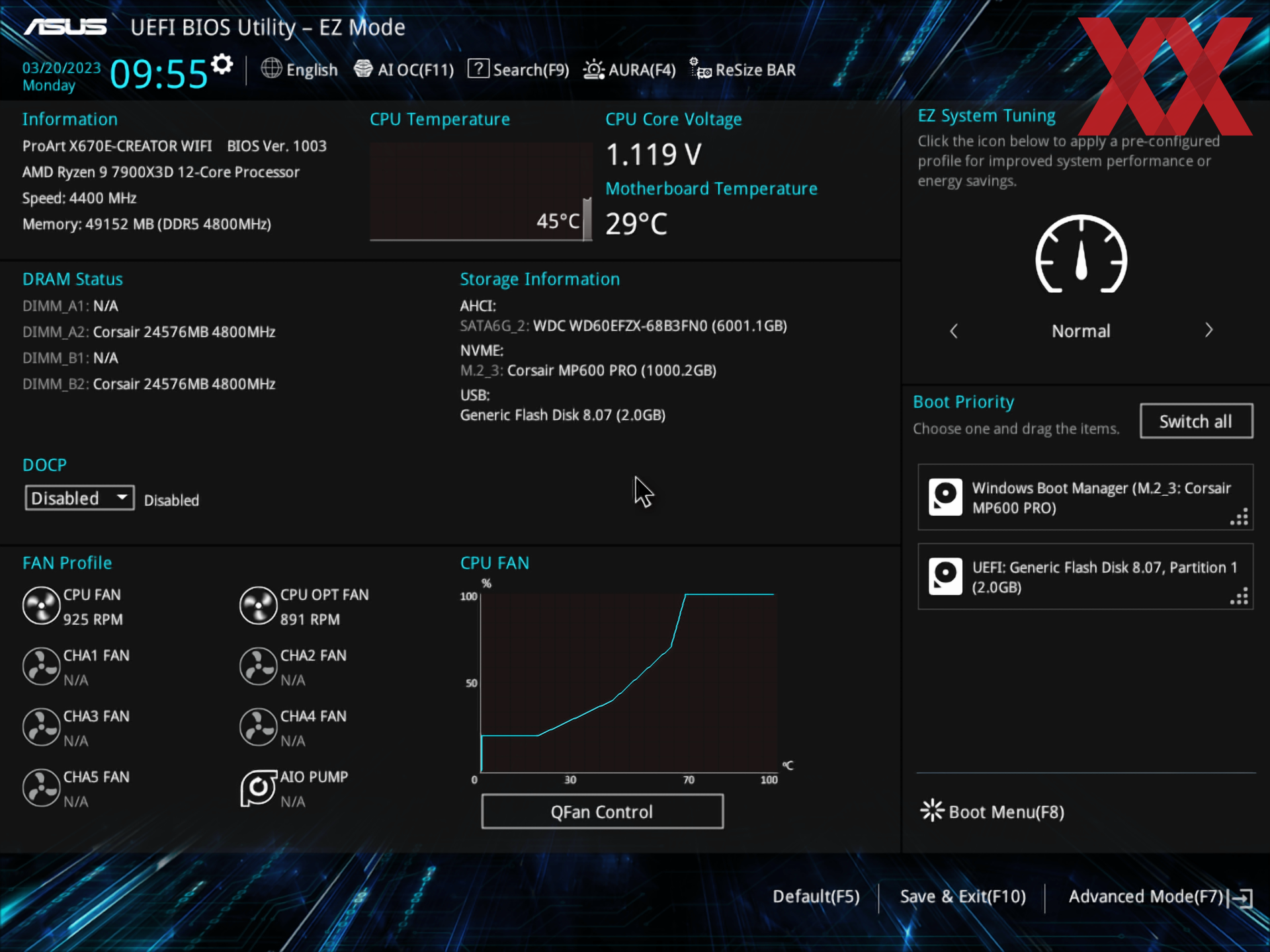Select the CHA4 FAN icon
The height and width of the screenshot is (952, 1270).
coord(258,727)
